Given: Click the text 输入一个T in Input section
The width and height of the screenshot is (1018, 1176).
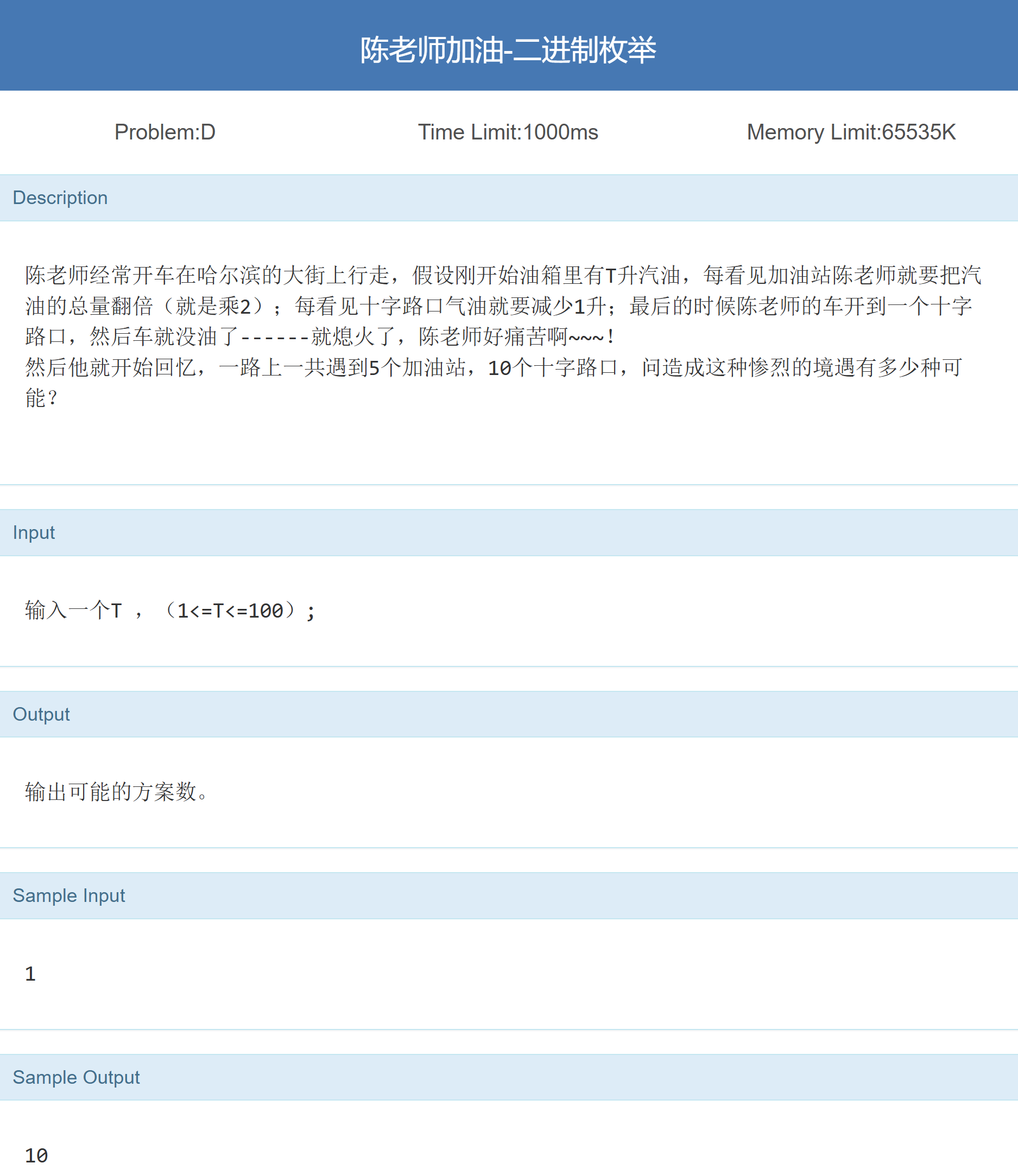Looking at the screenshot, I should tap(74, 611).
